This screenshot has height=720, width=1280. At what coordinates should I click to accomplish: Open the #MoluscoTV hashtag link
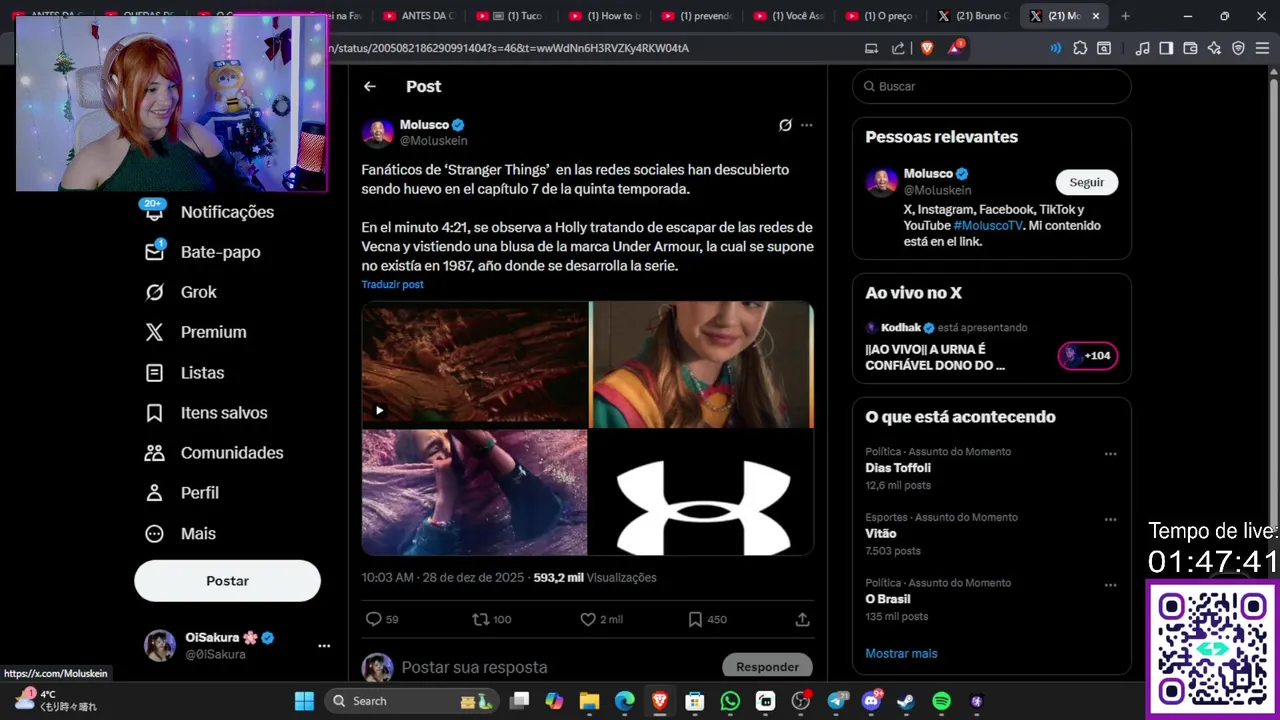pyautogui.click(x=988, y=225)
